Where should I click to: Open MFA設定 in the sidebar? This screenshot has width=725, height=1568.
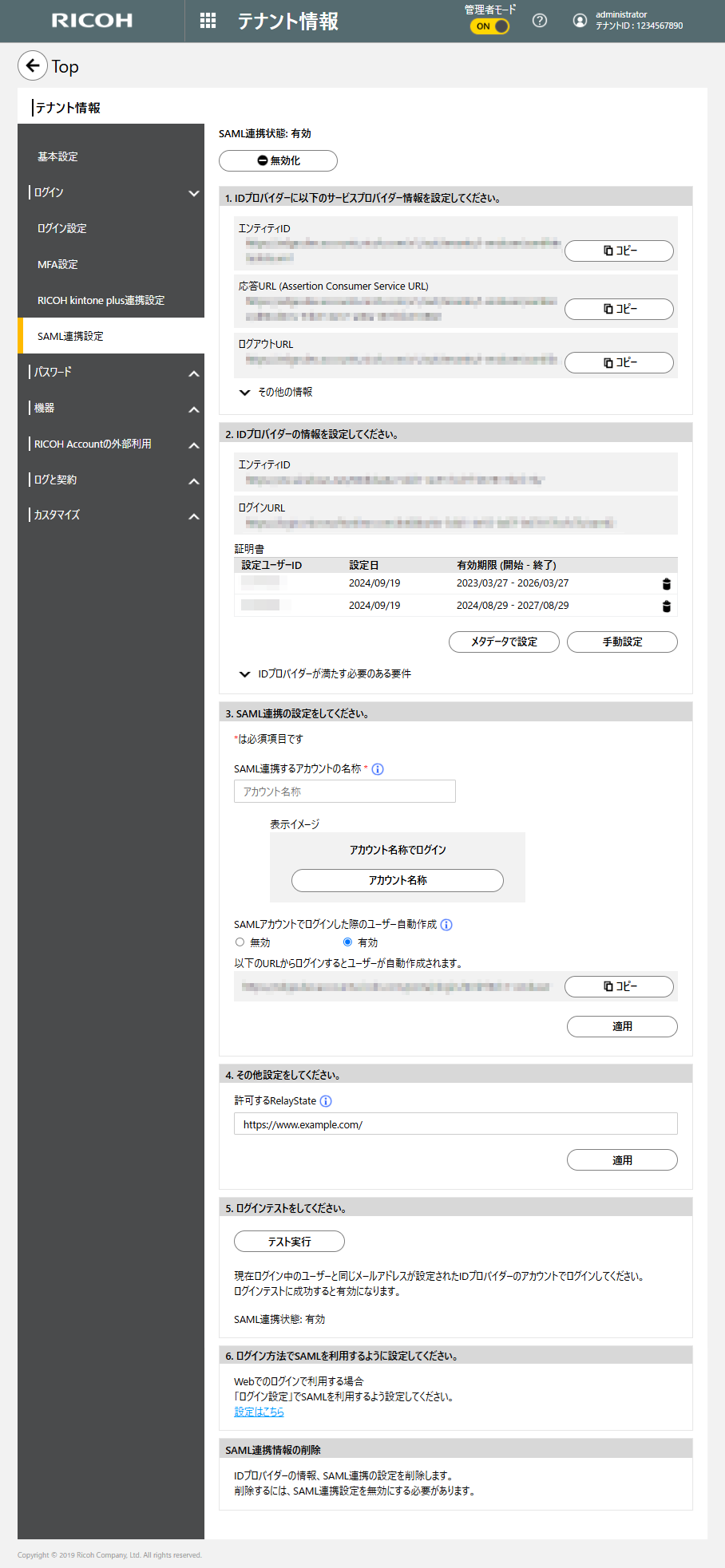coord(111,264)
